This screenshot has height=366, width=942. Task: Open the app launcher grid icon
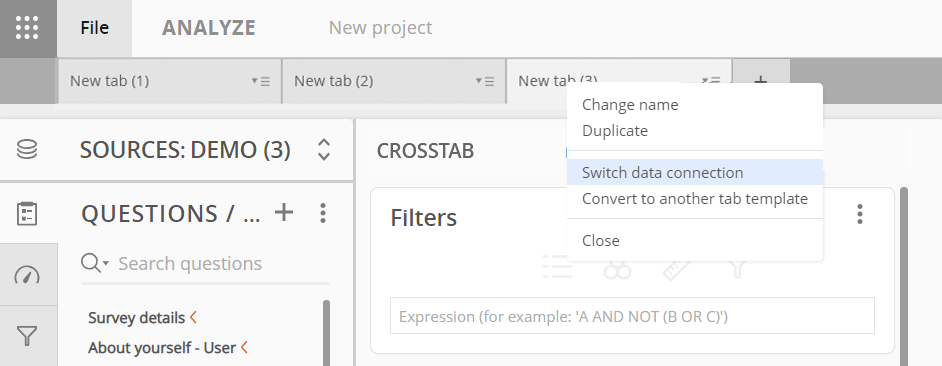(x=27, y=28)
